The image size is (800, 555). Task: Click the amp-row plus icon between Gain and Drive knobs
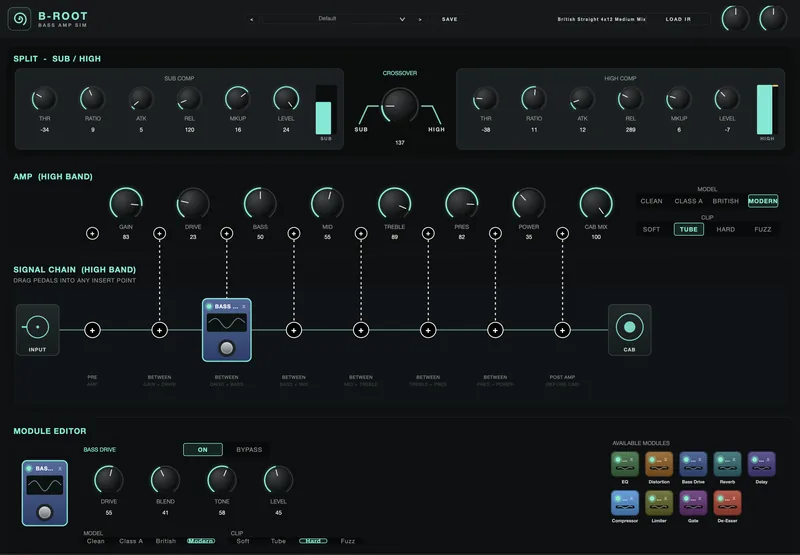[x=159, y=233]
